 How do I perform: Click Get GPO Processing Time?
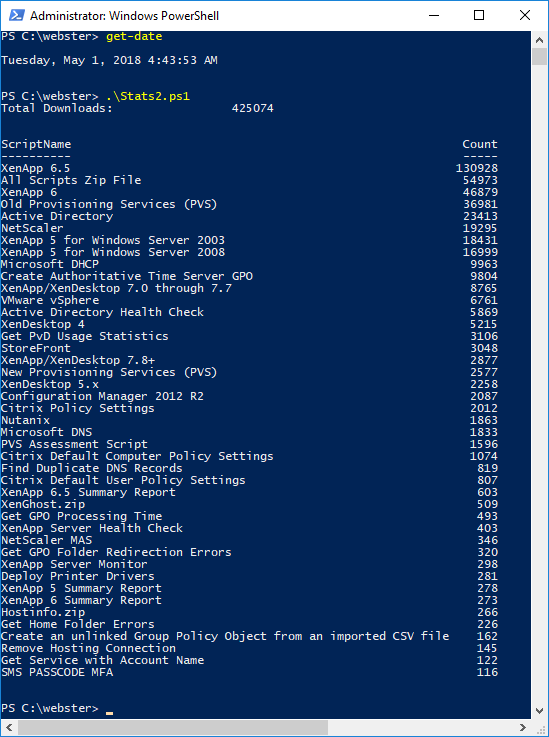[81, 516]
